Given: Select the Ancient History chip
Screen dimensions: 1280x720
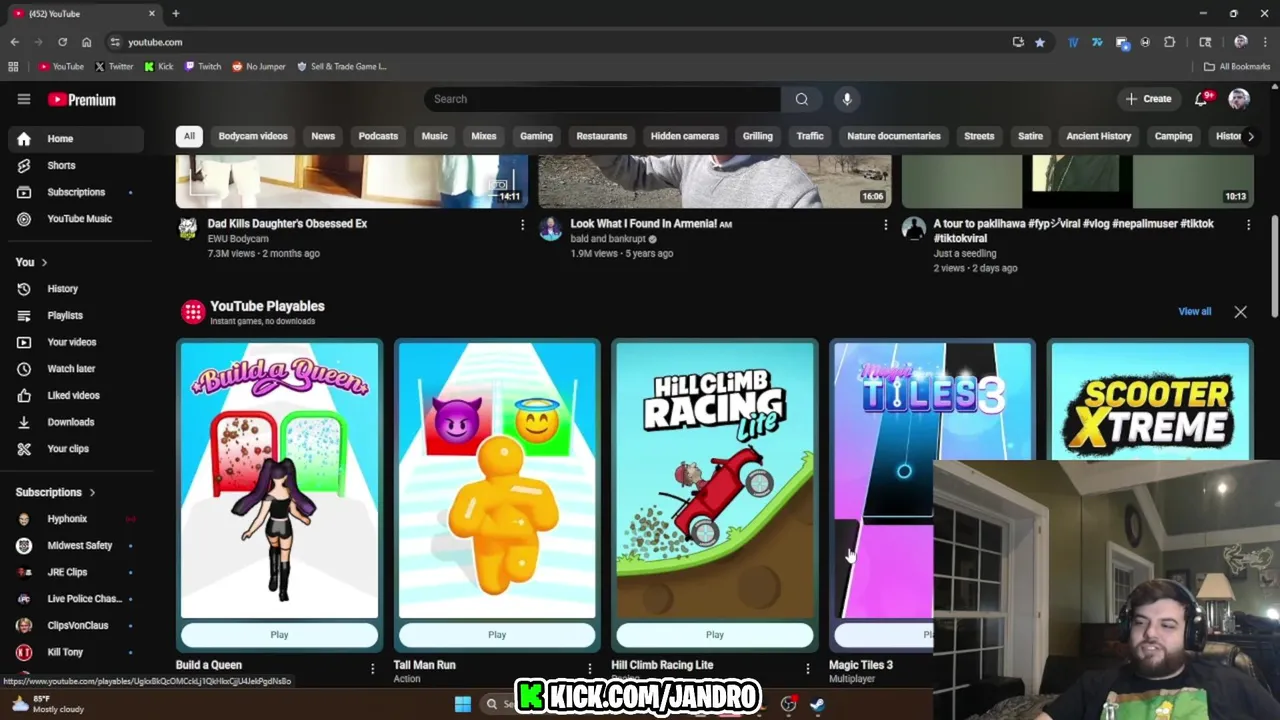Looking at the screenshot, I should coord(1098,136).
